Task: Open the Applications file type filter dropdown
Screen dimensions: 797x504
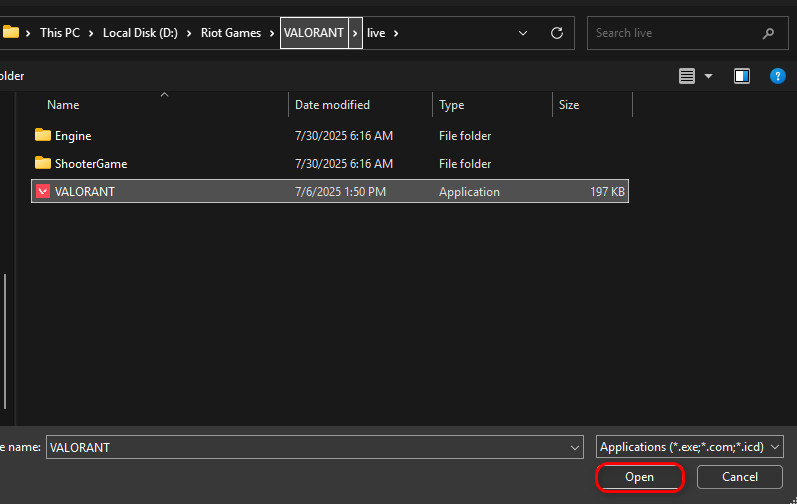Action: 689,447
